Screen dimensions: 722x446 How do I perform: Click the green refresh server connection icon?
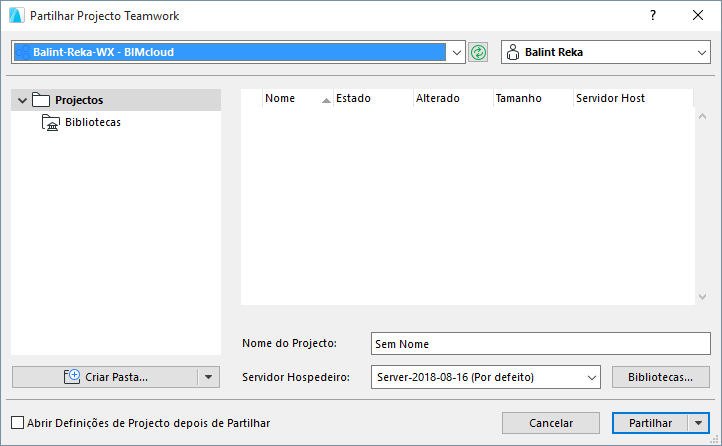pyautogui.click(x=478, y=52)
